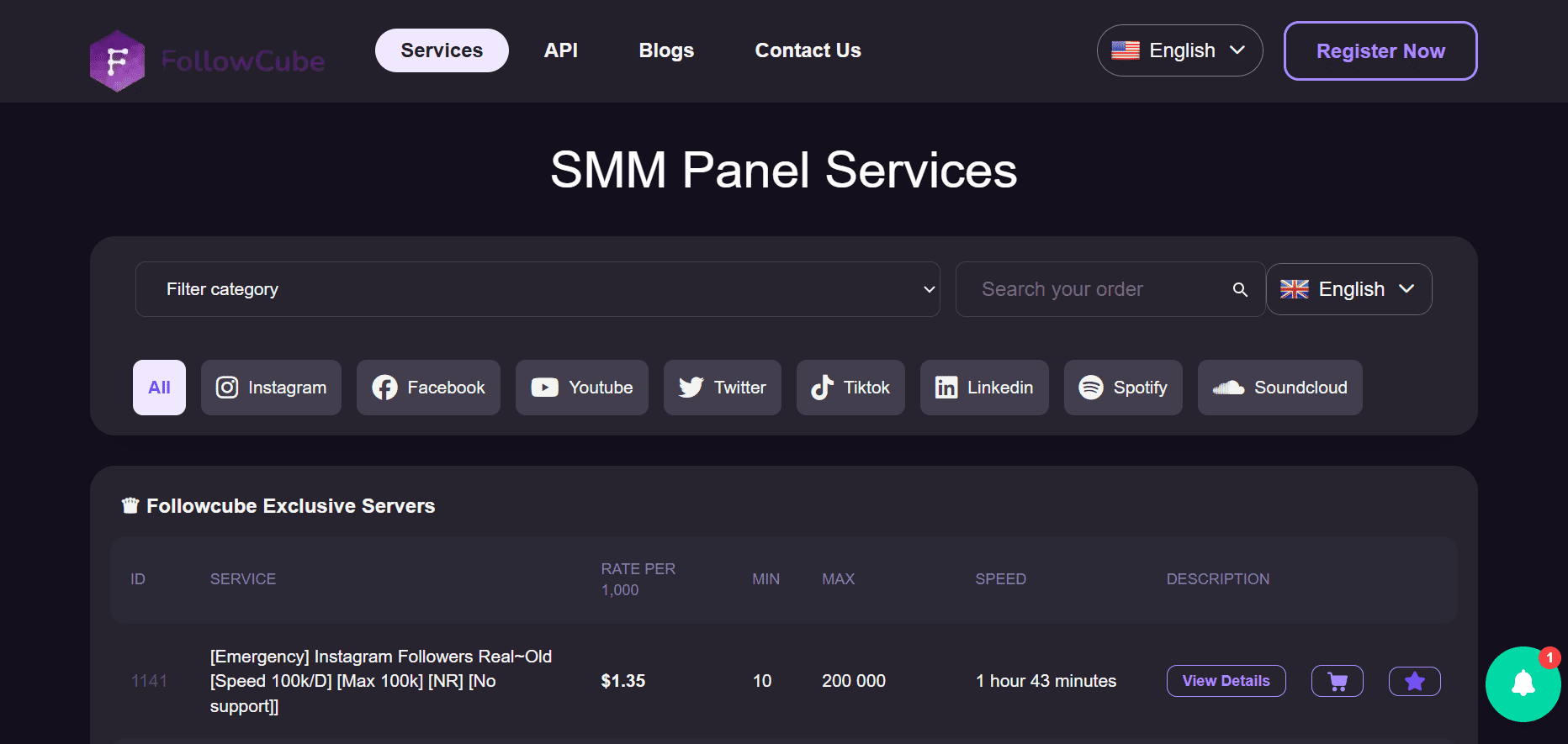1568x744 pixels.
Task: Click the FollowCube logo icon
Action: [x=117, y=61]
